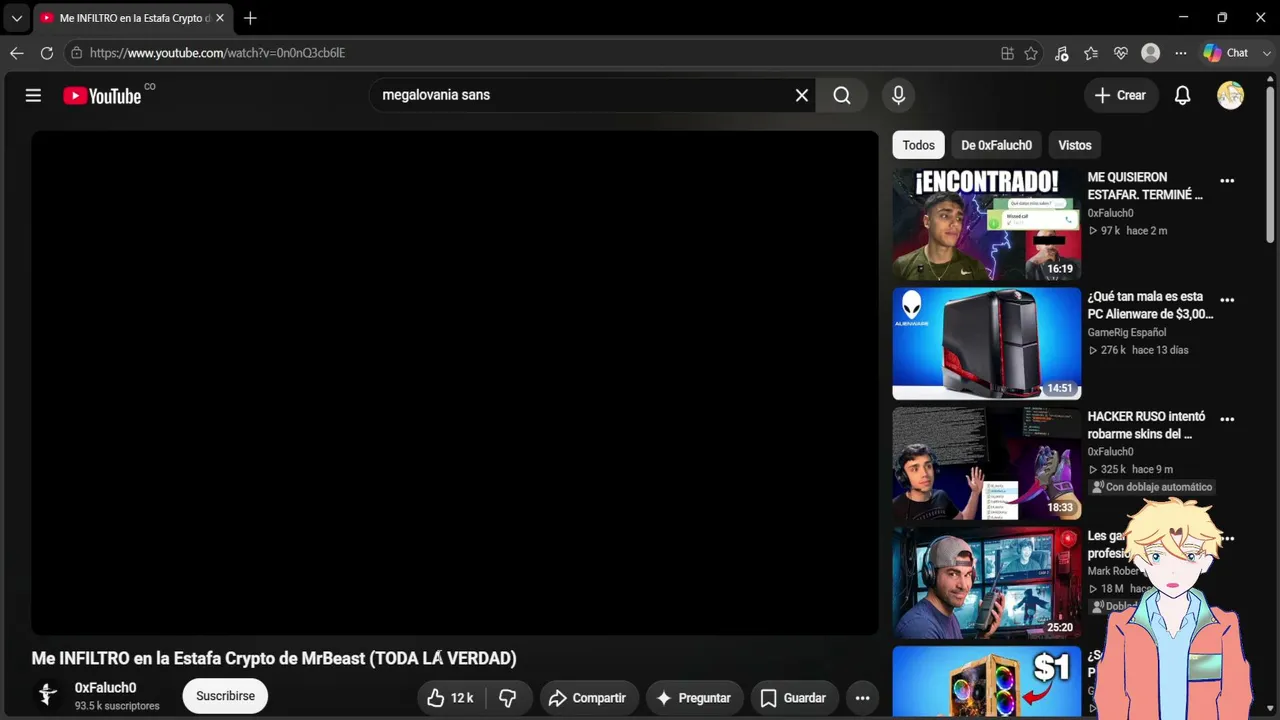Open a new browser tab
This screenshot has width=1280, height=720.
point(250,18)
